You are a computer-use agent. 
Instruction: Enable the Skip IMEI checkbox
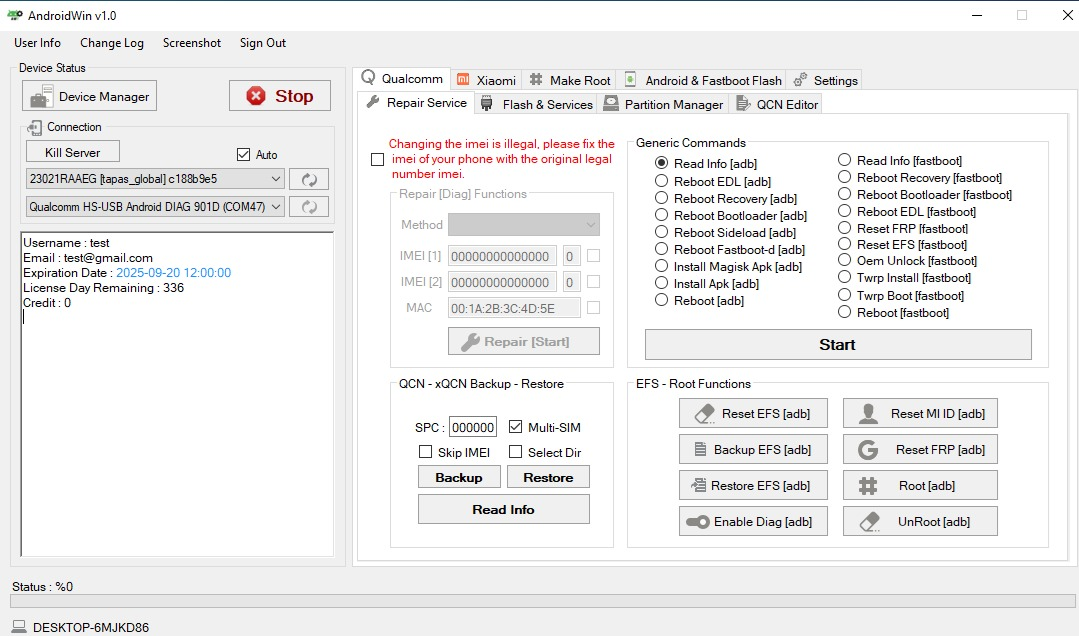(425, 453)
